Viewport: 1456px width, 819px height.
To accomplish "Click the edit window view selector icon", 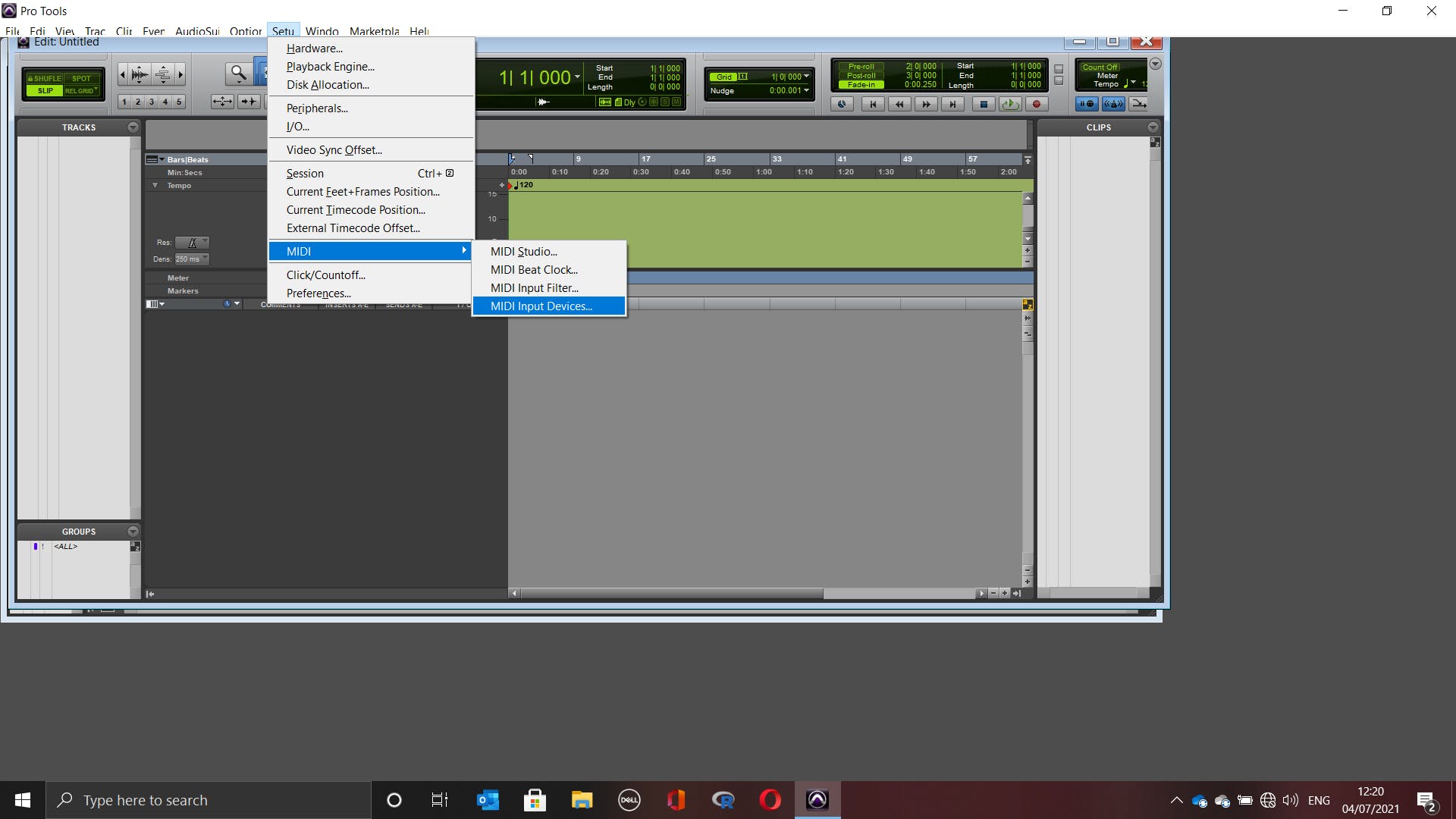I will (155, 304).
